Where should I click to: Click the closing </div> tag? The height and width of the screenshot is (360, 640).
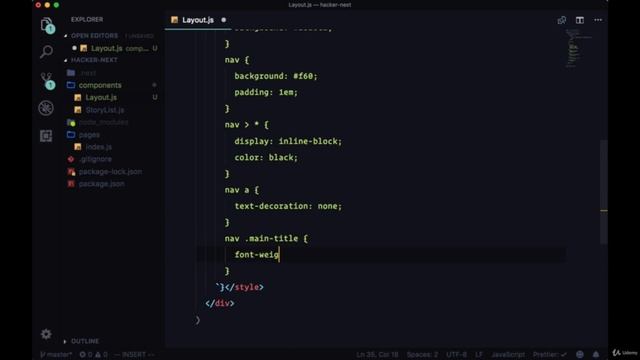click(x=220, y=303)
